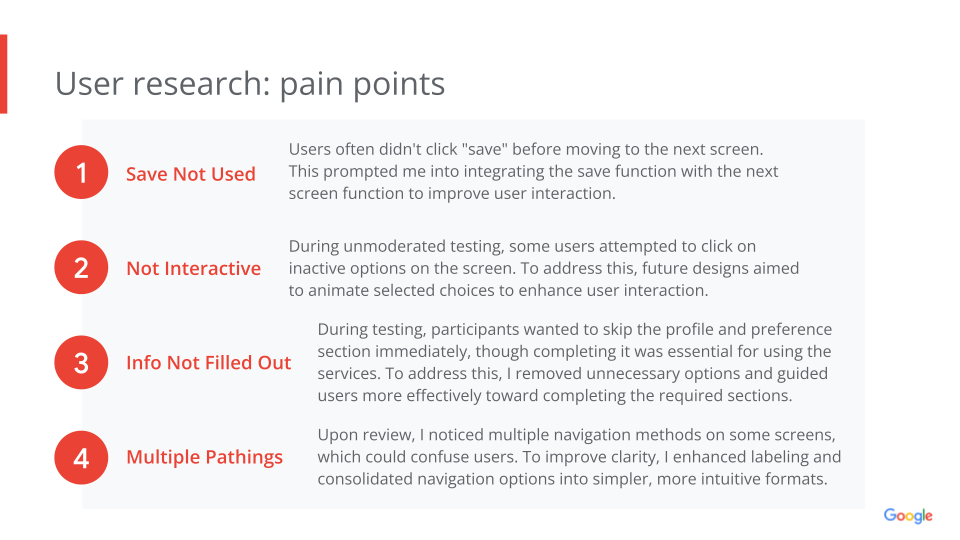Viewport: 960px width, 540px height.
Task: Click the Google logo
Action: [x=907, y=516]
